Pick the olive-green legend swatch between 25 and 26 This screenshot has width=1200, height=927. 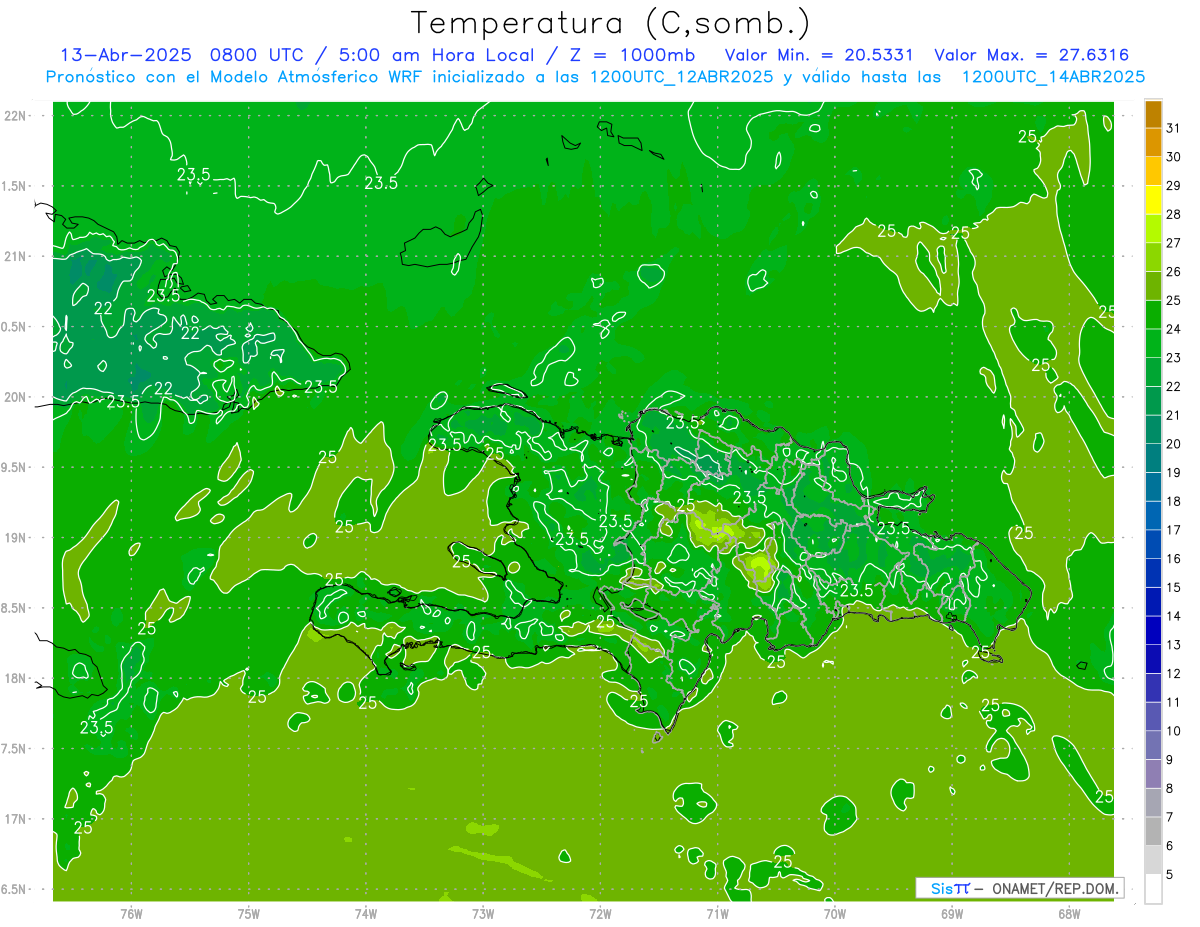[x=1153, y=286]
